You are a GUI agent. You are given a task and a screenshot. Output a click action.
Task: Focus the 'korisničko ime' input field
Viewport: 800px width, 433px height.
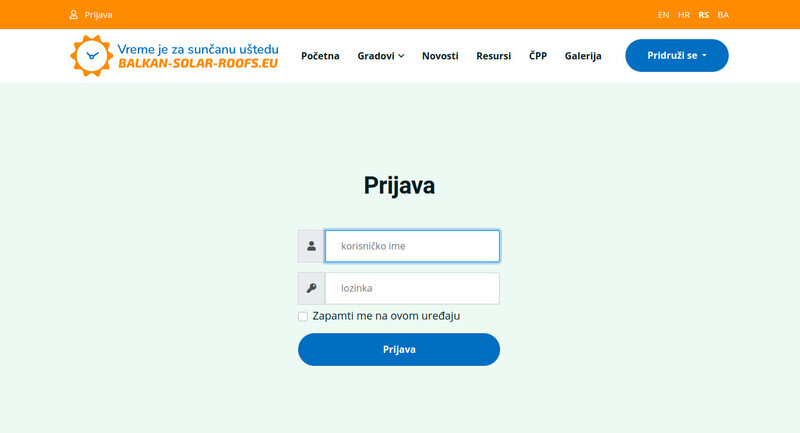coord(412,246)
